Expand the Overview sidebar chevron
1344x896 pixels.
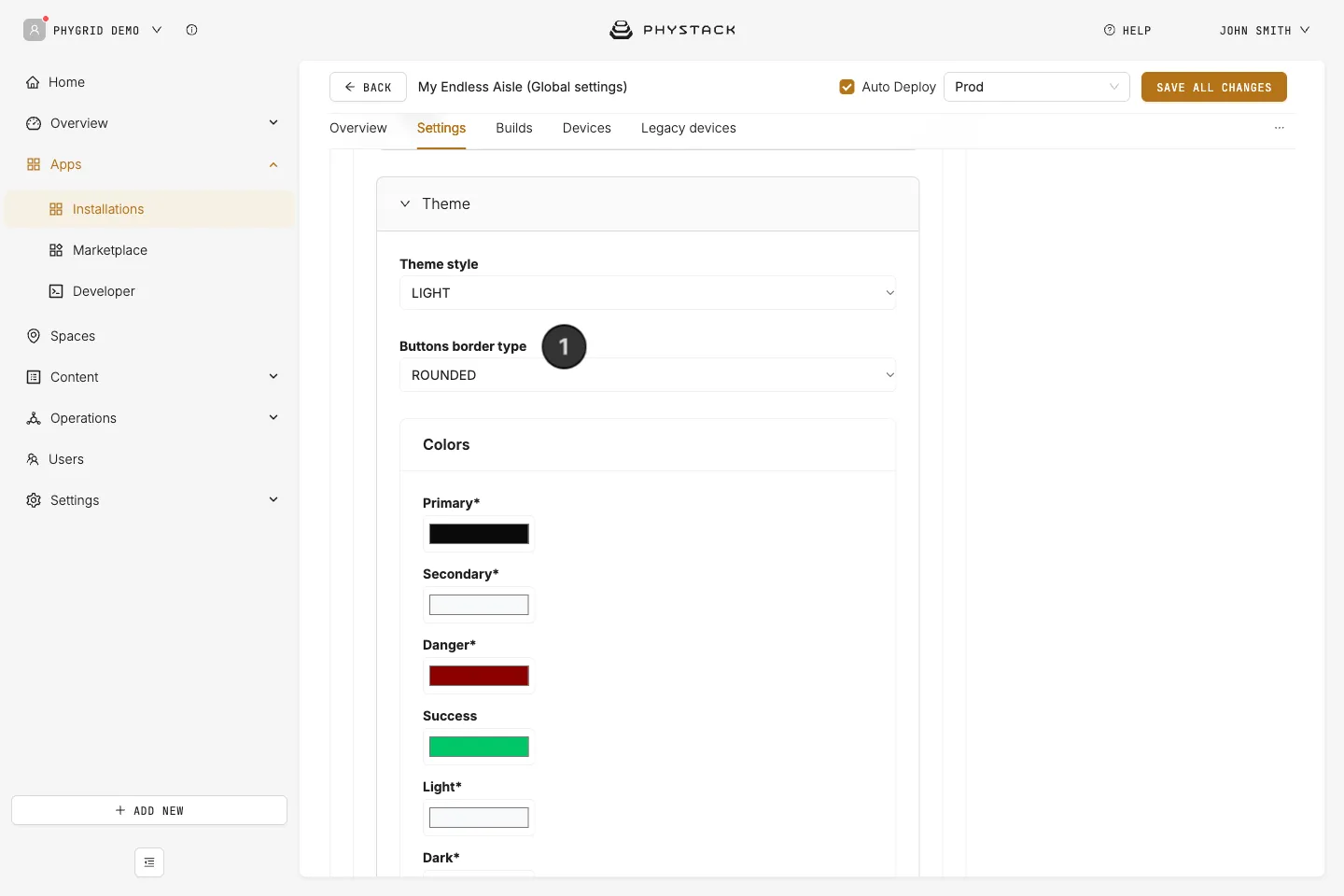pyautogui.click(x=273, y=122)
